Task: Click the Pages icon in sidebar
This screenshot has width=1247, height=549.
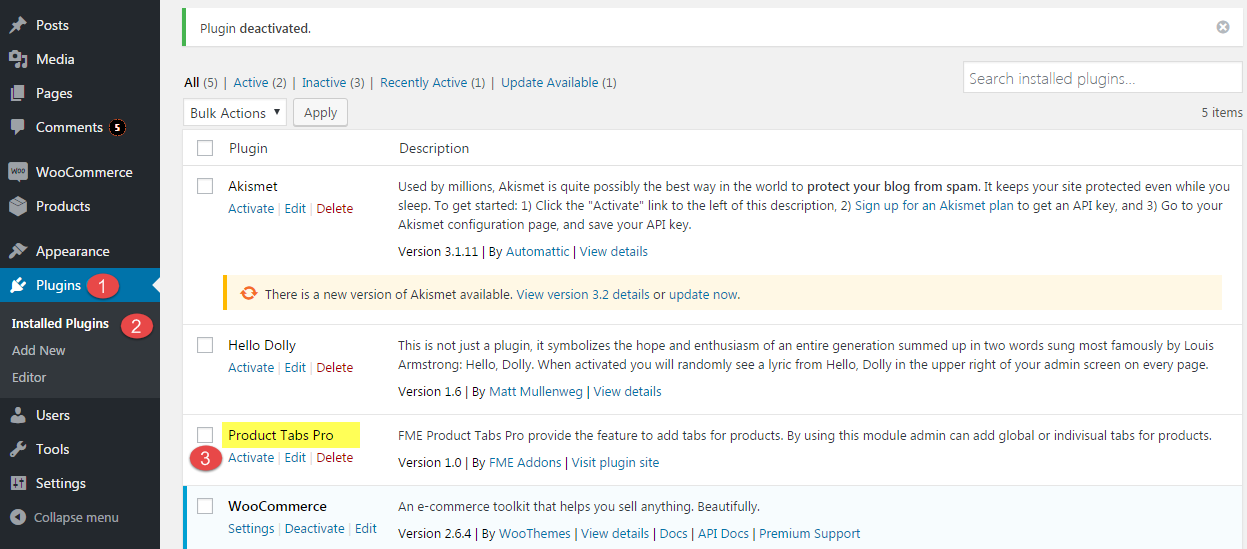Action: [18, 93]
